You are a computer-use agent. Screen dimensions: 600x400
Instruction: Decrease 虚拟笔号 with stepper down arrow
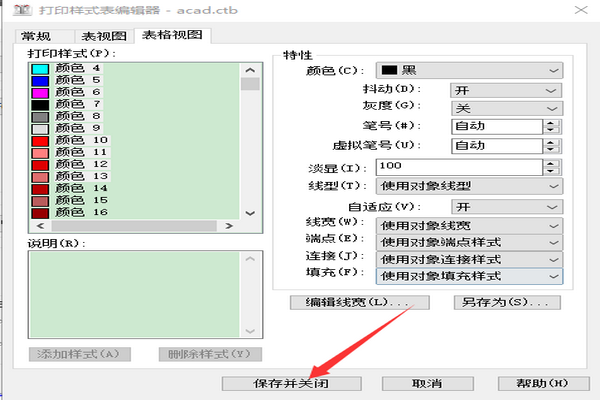coord(551,150)
